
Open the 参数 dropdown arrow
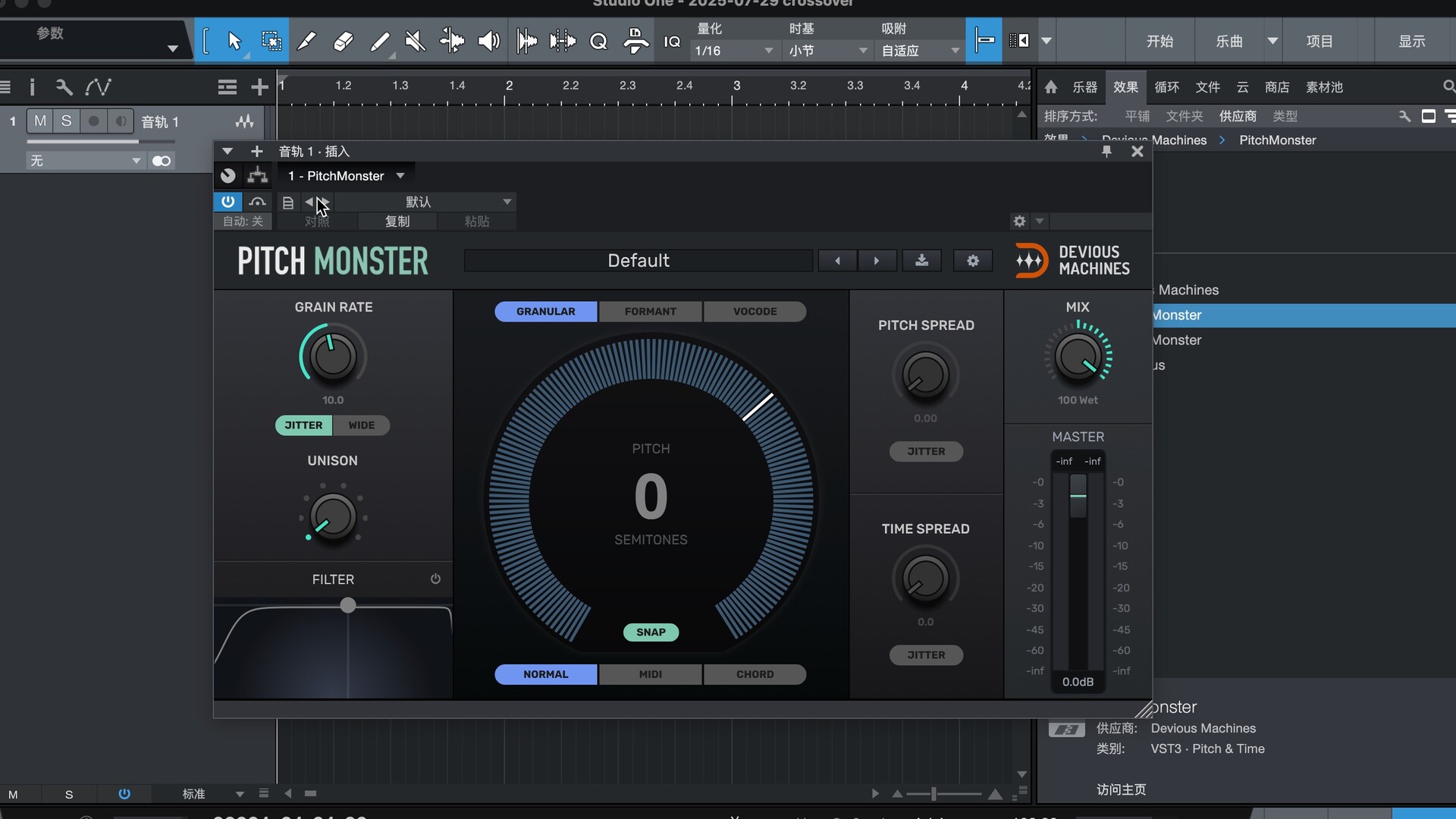172,49
